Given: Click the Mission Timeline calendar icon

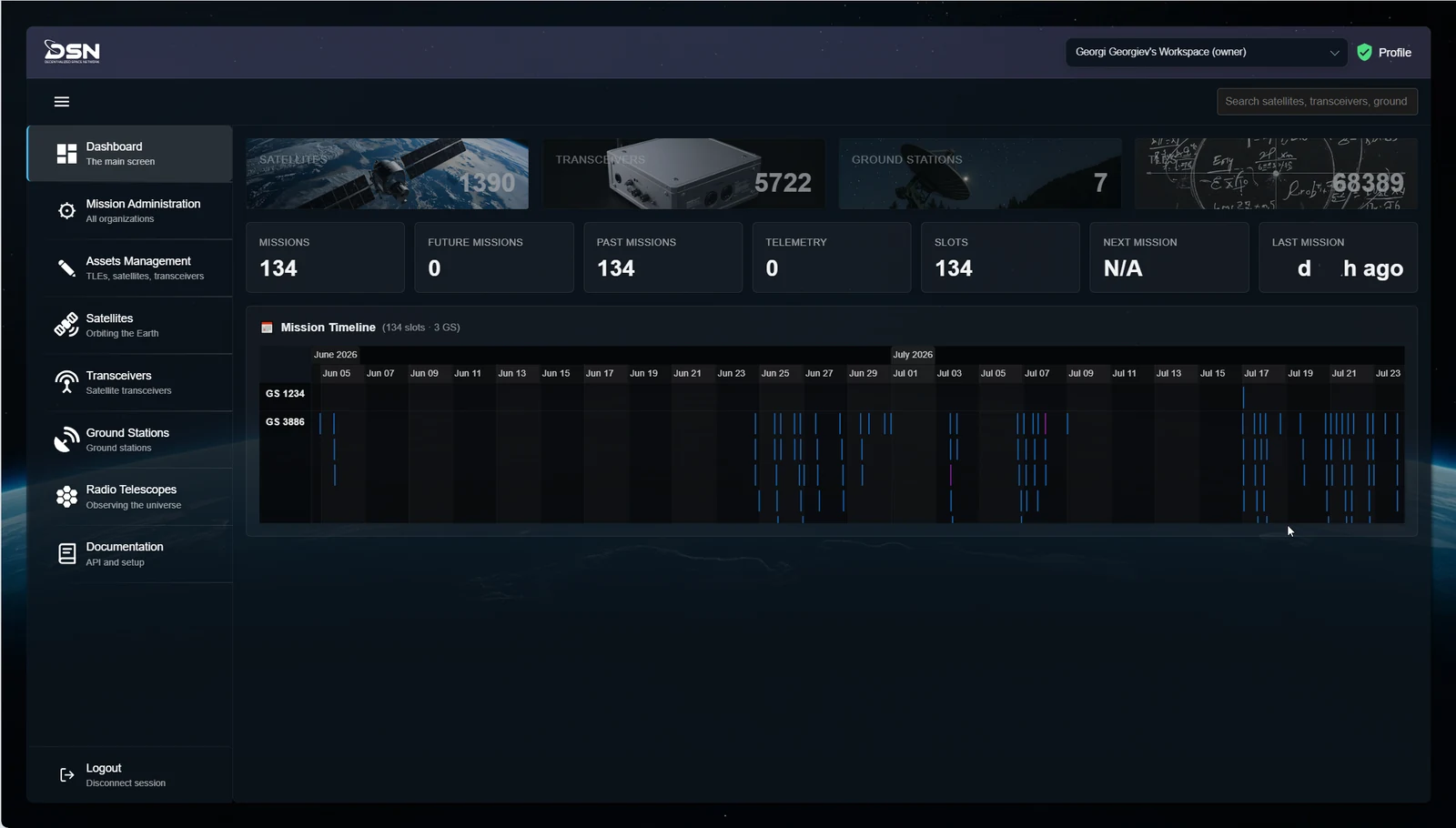Looking at the screenshot, I should [x=267, y=328].
